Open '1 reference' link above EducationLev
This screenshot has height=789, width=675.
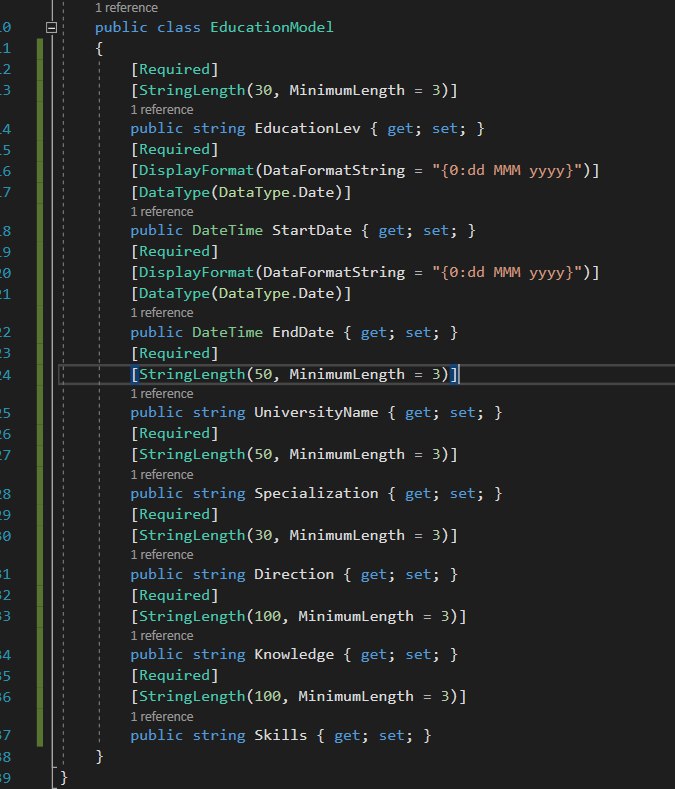pyautogui.click(x=162, y=110)
